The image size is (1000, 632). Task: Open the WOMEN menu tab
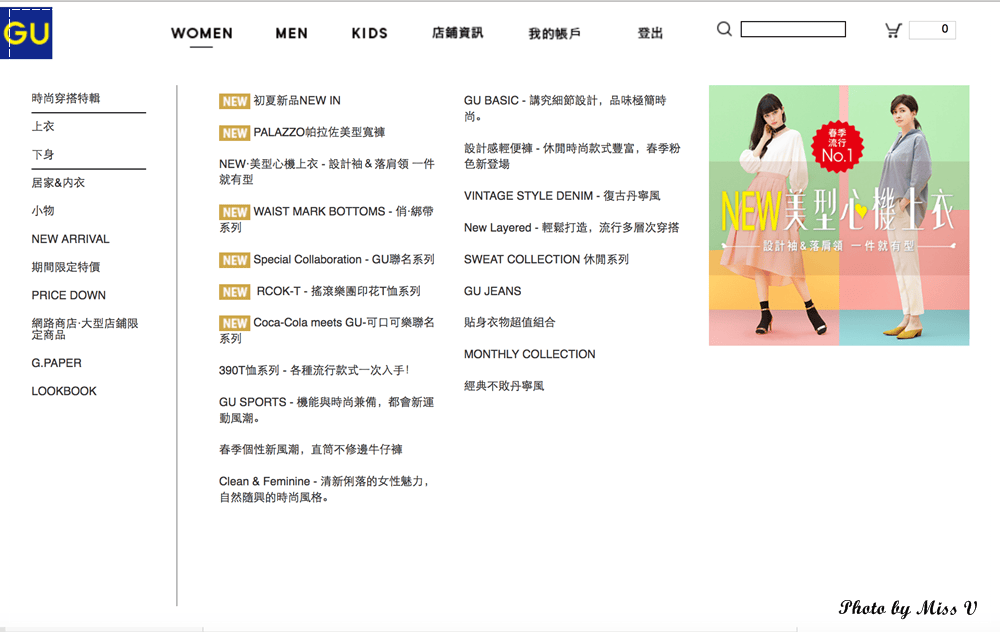202,33
